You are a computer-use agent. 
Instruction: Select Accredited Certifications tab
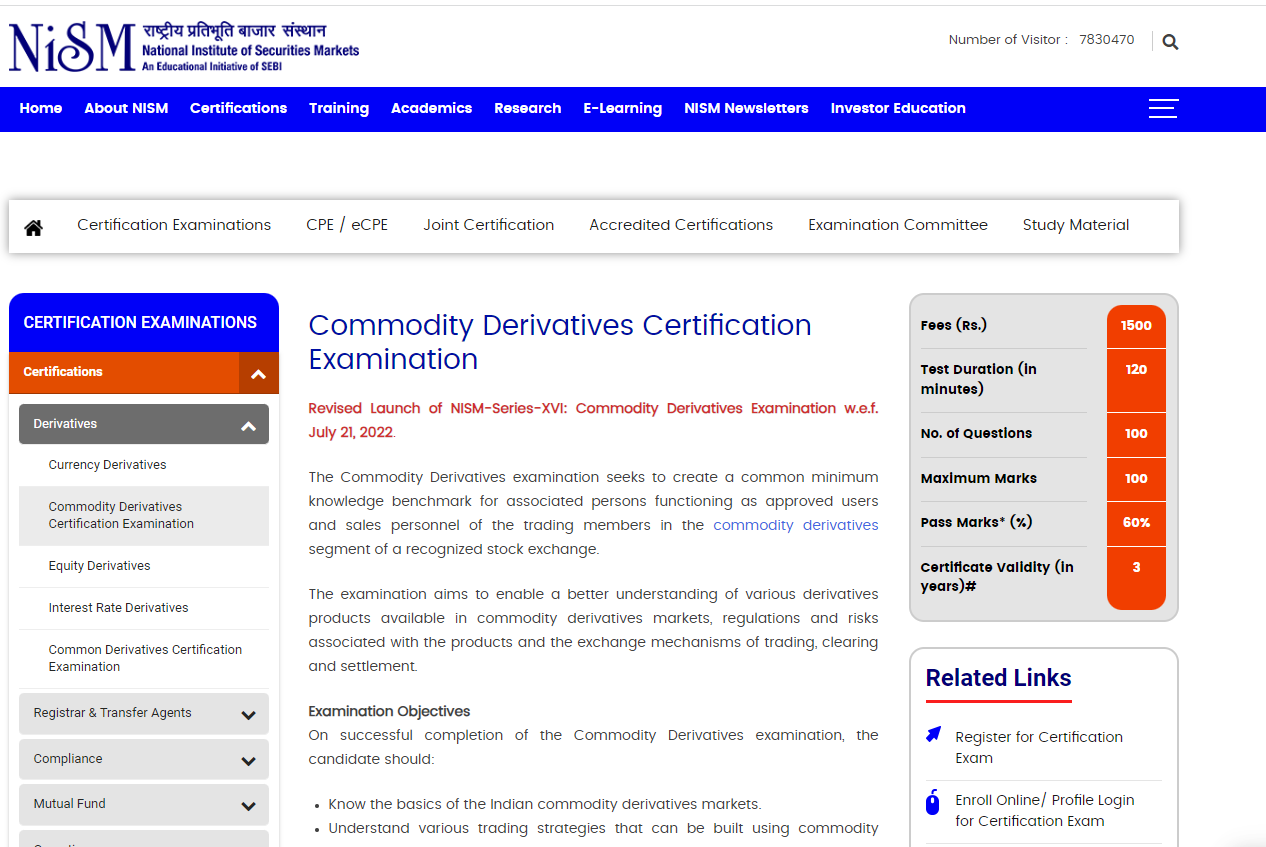tap(681, 225)
